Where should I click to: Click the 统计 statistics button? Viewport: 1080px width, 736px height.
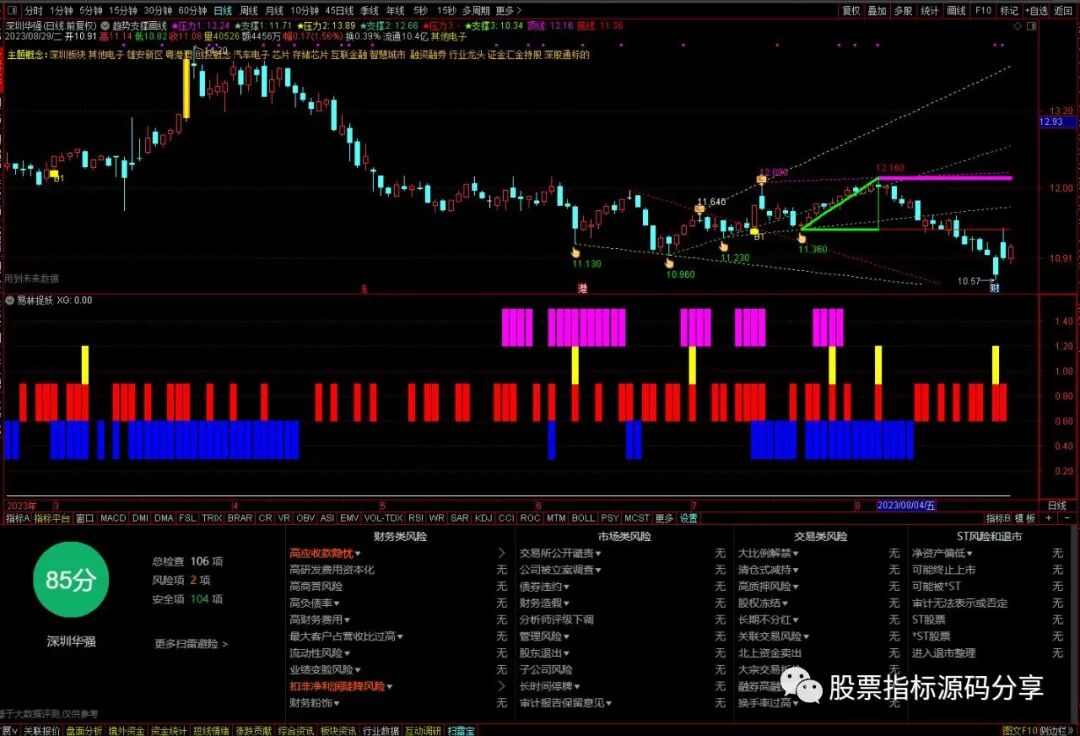[930, 10]
